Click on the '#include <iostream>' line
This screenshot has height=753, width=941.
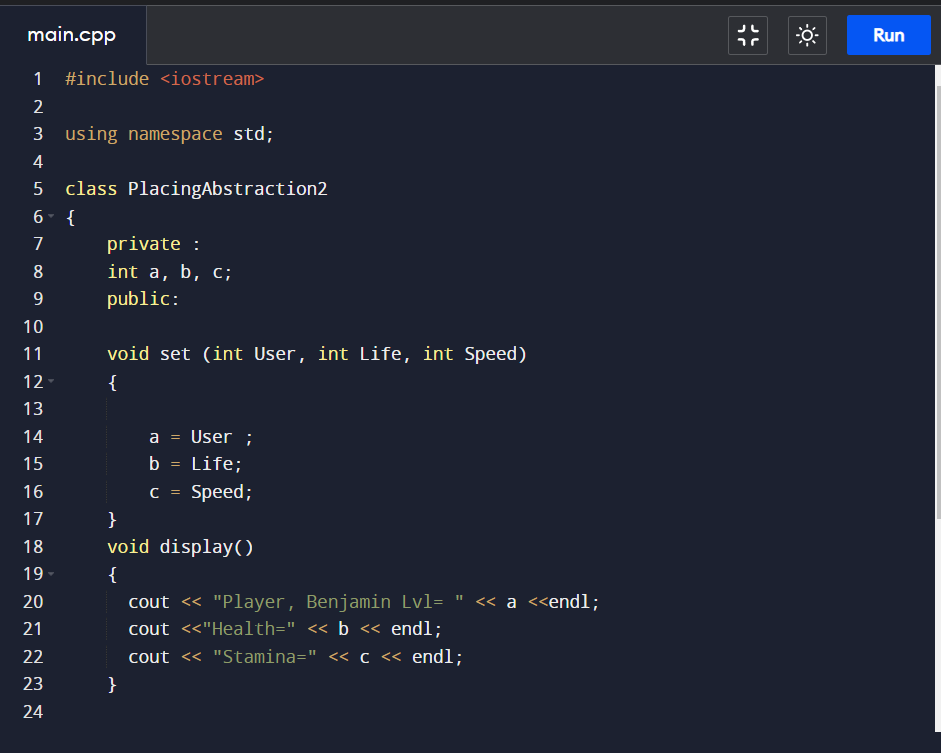[x=164, y=79]
